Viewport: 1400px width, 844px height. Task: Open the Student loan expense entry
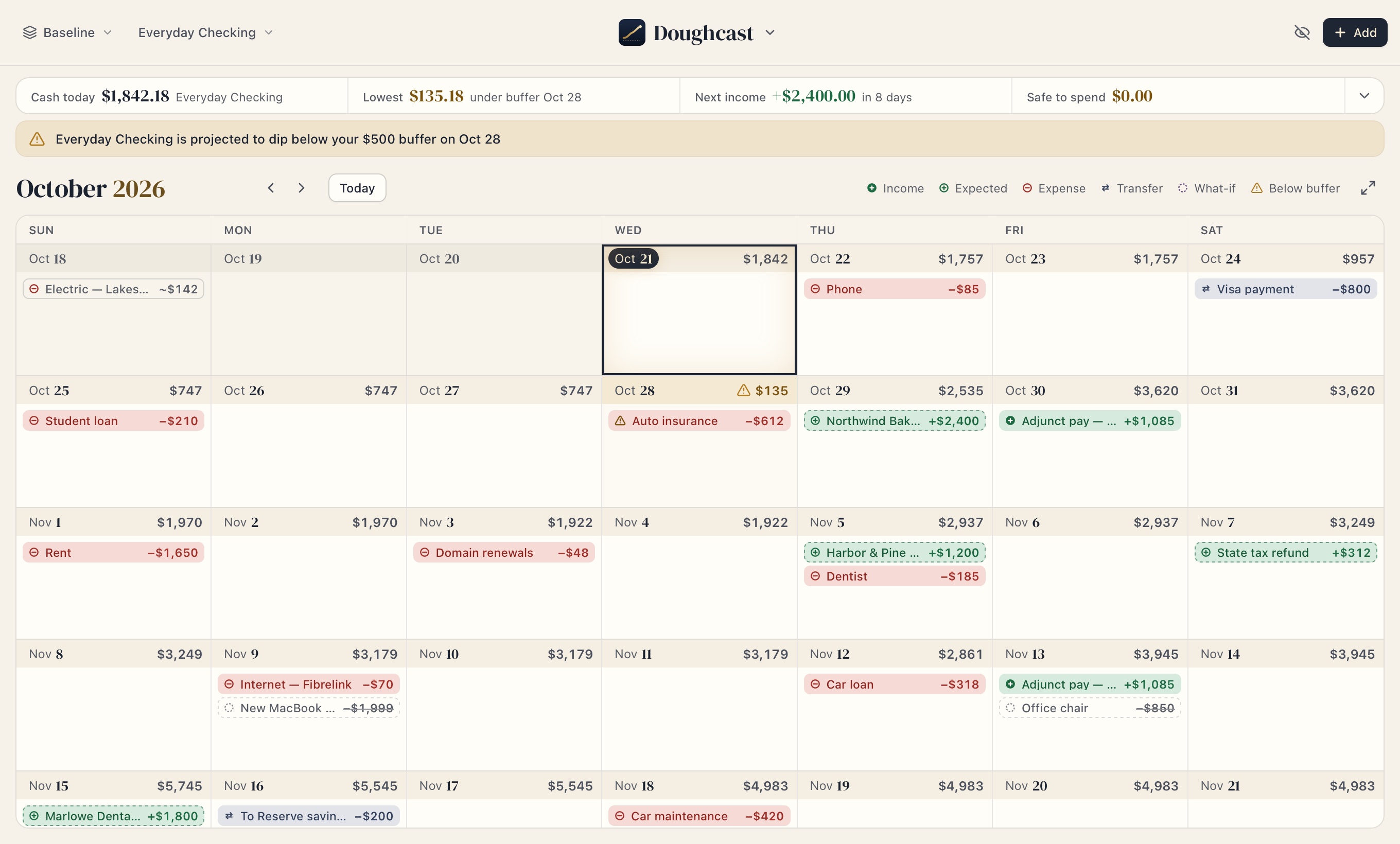tap(114, 421)
